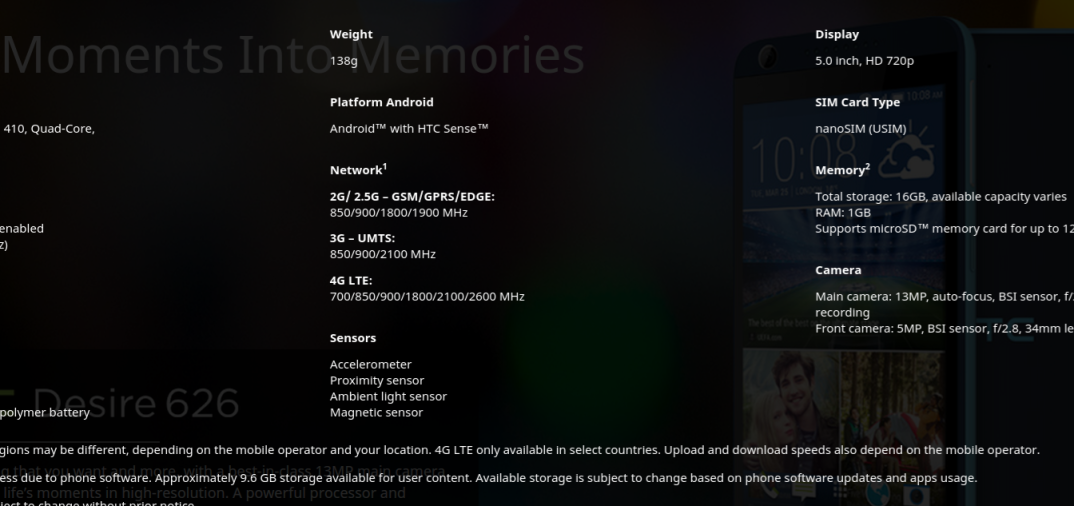The height and width of the screenshot is (506, 1074).
Task: Click the Accelerometer entry
Action: tap(371, 364)
